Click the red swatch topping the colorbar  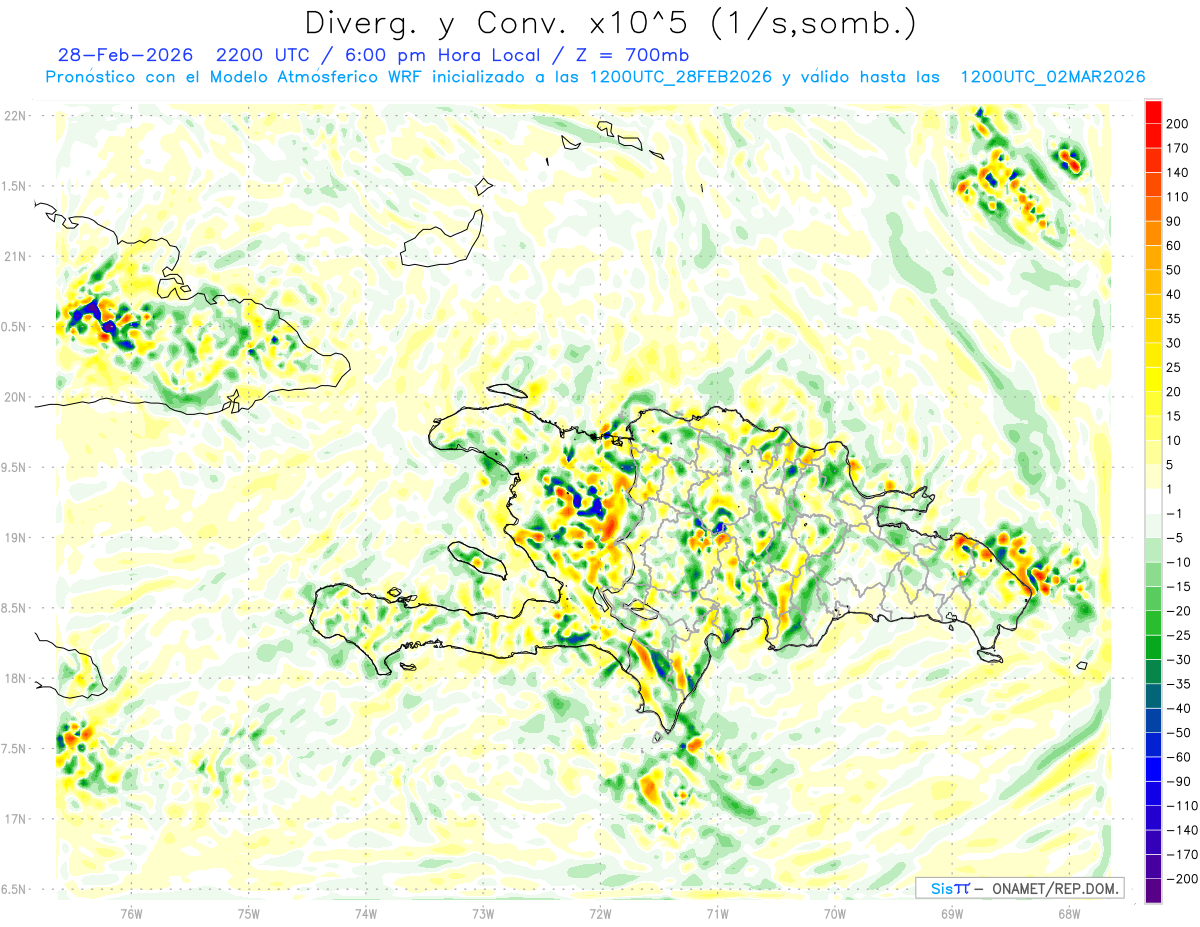(1153, 111)
